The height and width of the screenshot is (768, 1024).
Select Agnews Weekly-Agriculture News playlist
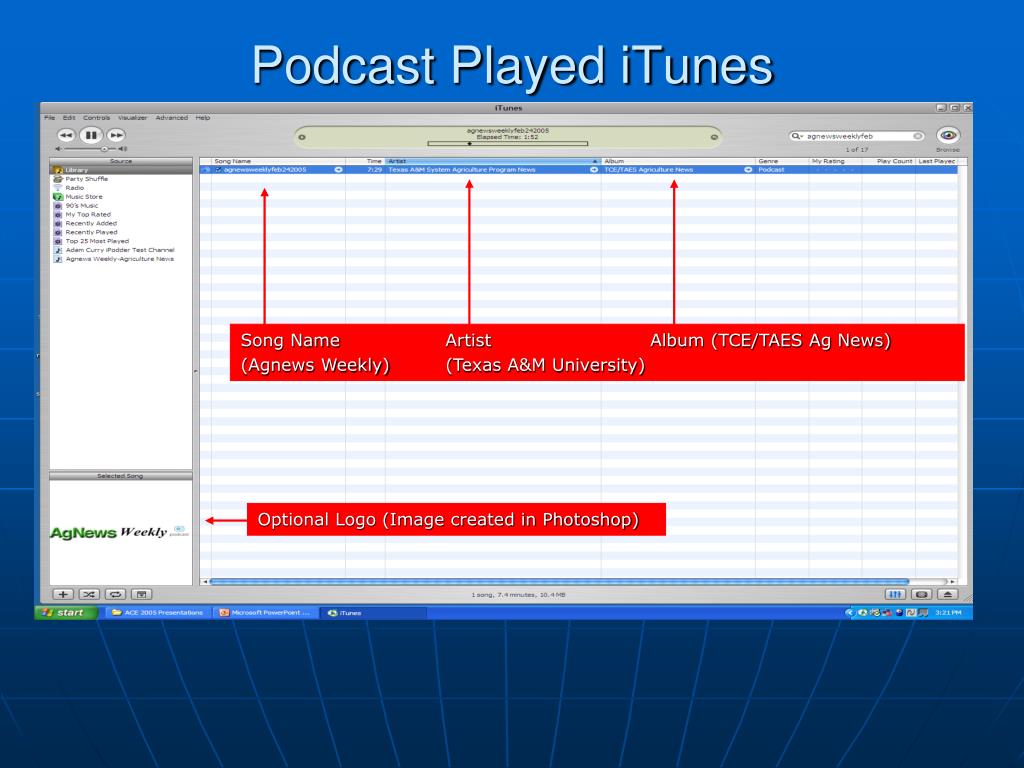tap(120, 259)
